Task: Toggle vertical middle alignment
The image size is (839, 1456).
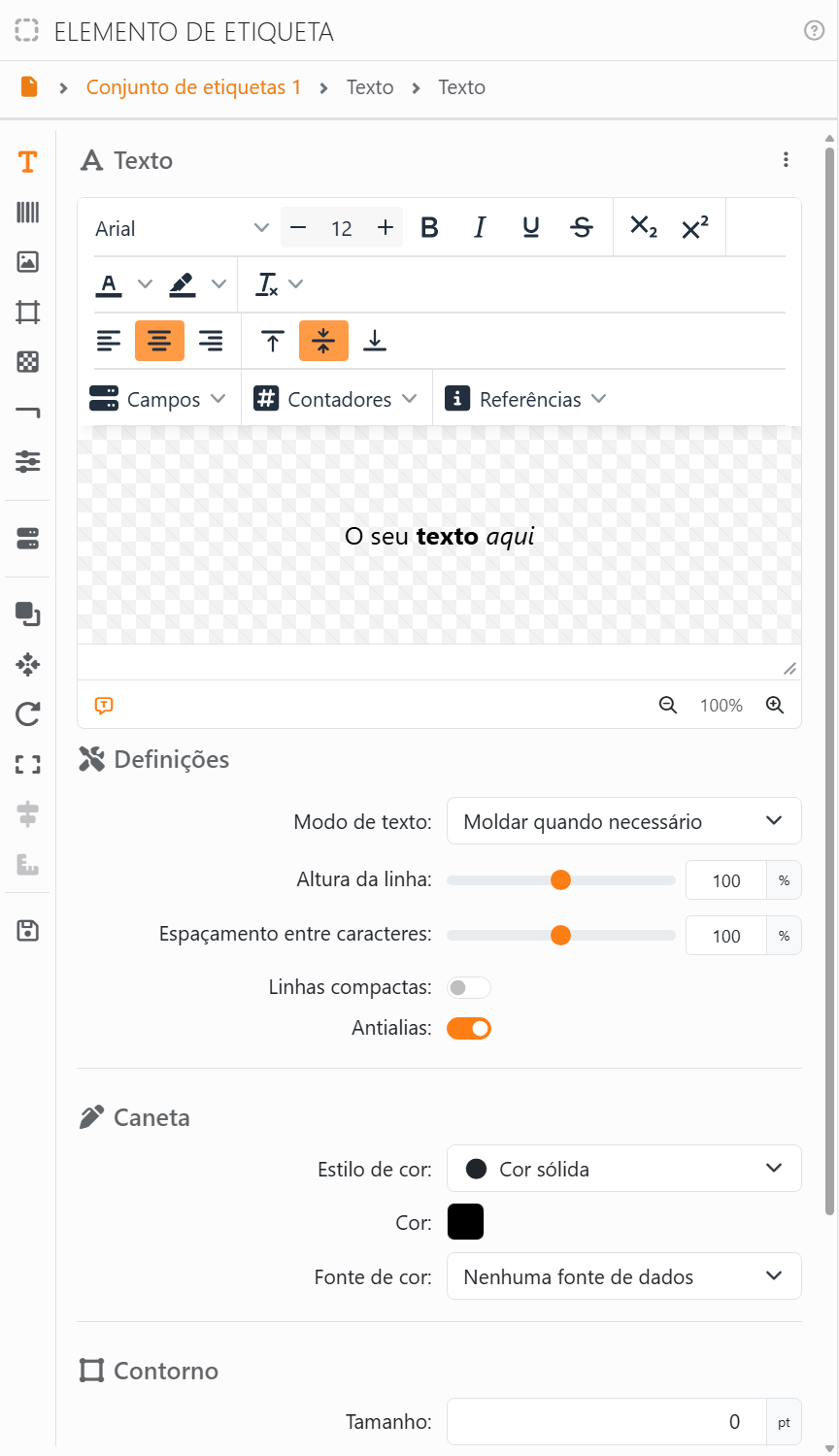Action: pyautogui.click(x=323, y=341)
